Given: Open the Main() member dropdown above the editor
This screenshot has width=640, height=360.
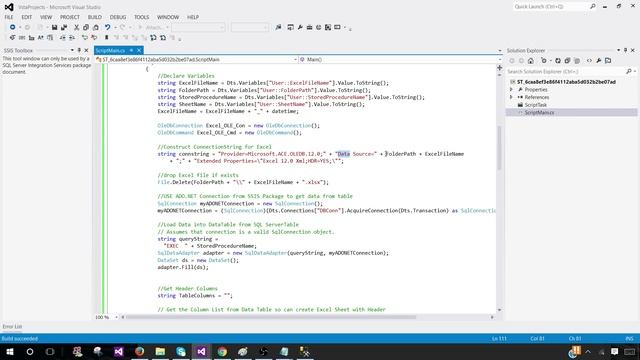Looking at the screenshot, I should (x=500, y=60).
